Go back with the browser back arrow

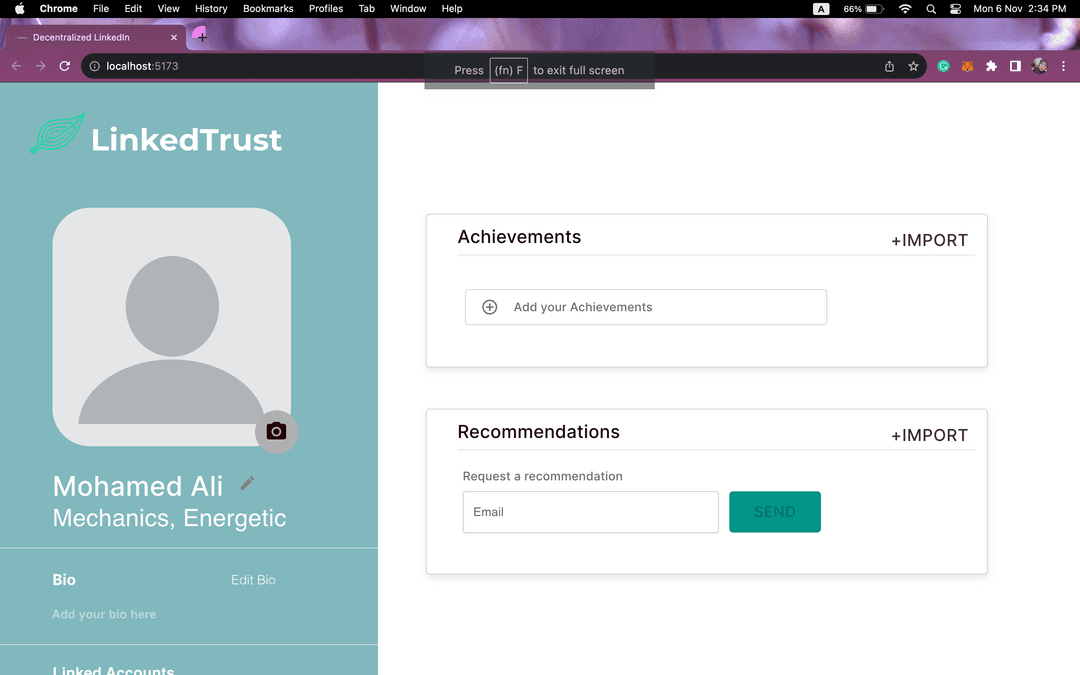pos(17,66)
